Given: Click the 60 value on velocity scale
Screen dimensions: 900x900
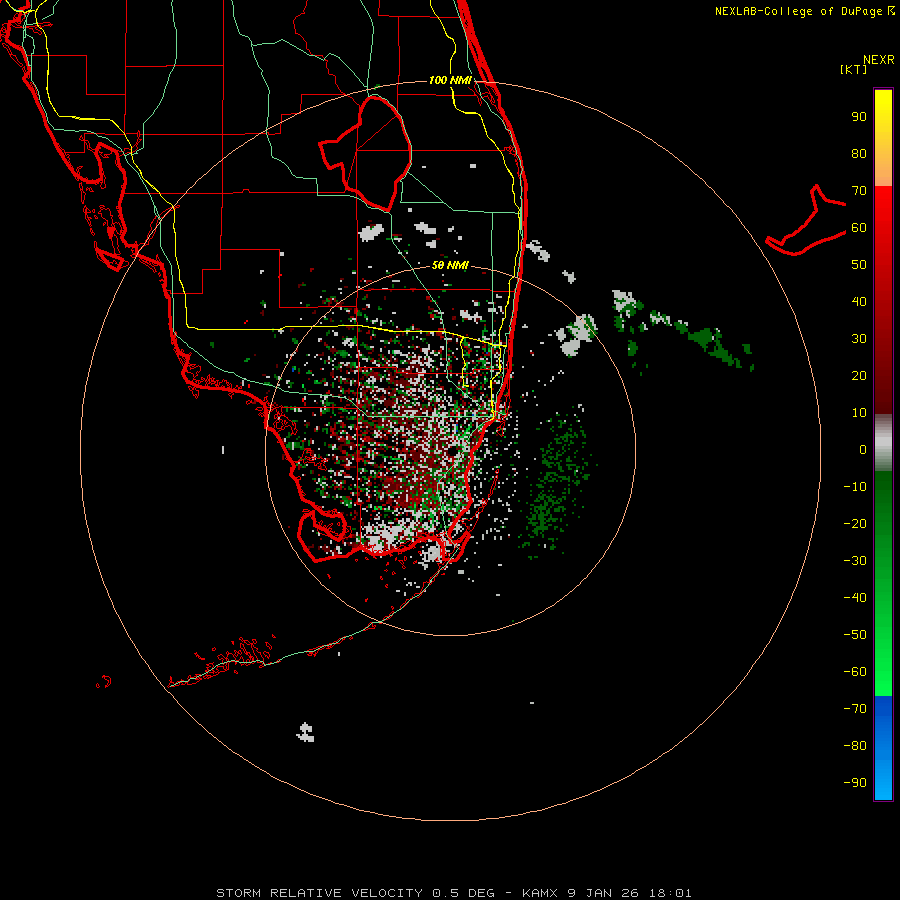Looking at the screenshot, I should point(859,227).
